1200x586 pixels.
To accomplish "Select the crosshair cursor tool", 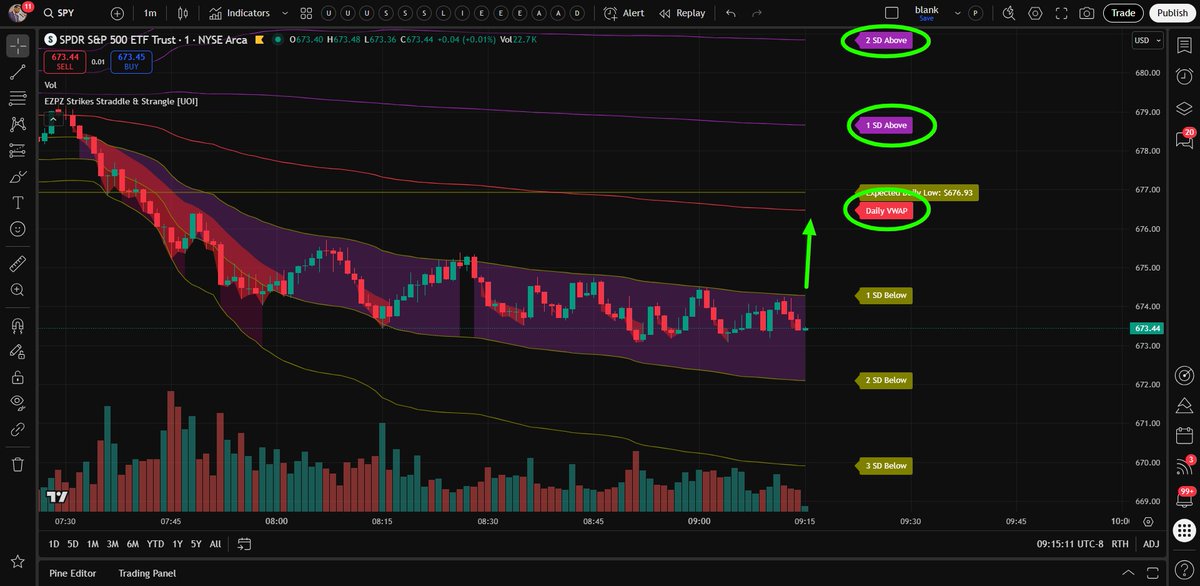I will [17, 46].
